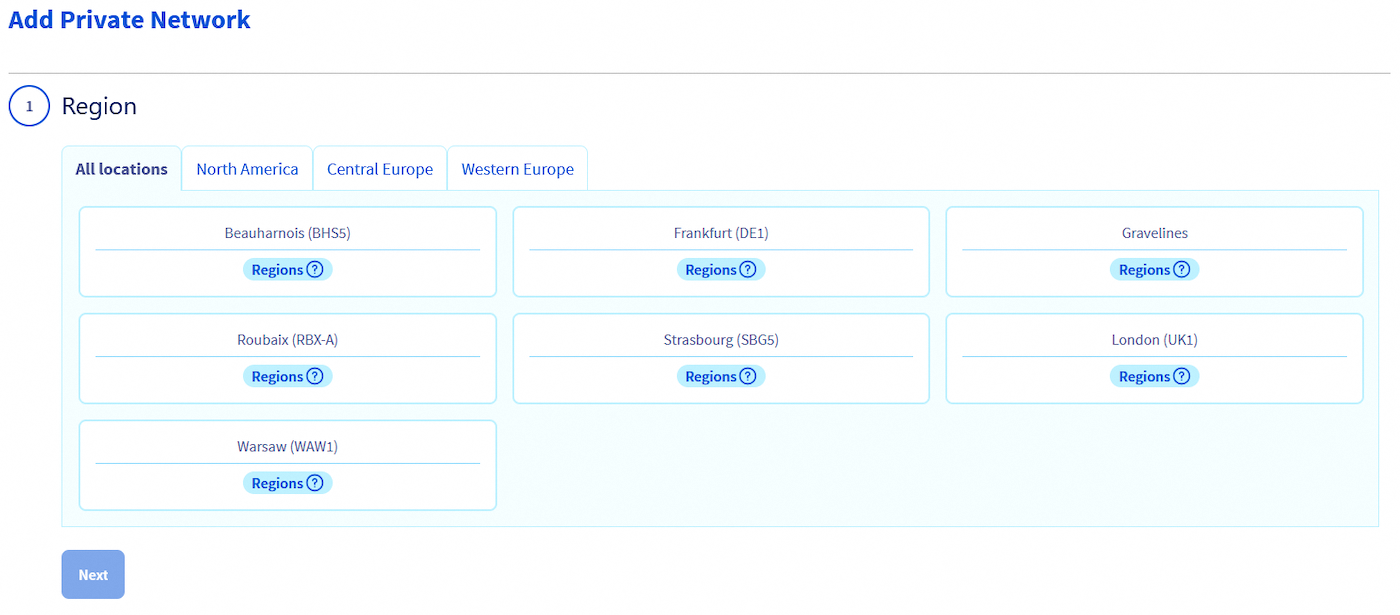This screenshot has width=1400, height=615.
Task: Switch to the North America tab
Action: pos(247,168)
